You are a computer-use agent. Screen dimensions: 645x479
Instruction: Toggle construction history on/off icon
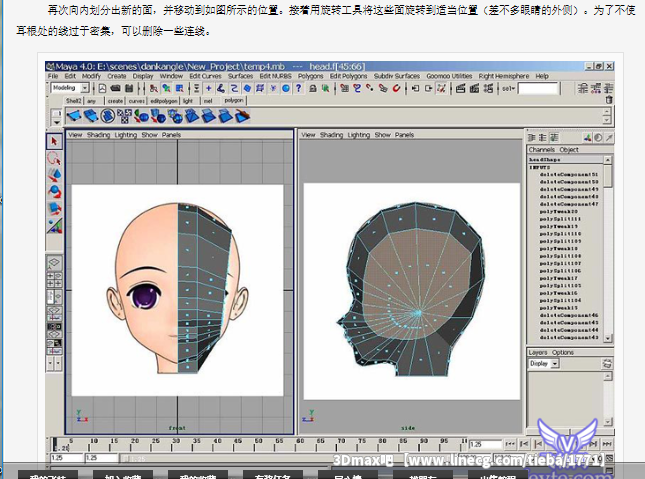pyautogui.click(x=442, y=88)
